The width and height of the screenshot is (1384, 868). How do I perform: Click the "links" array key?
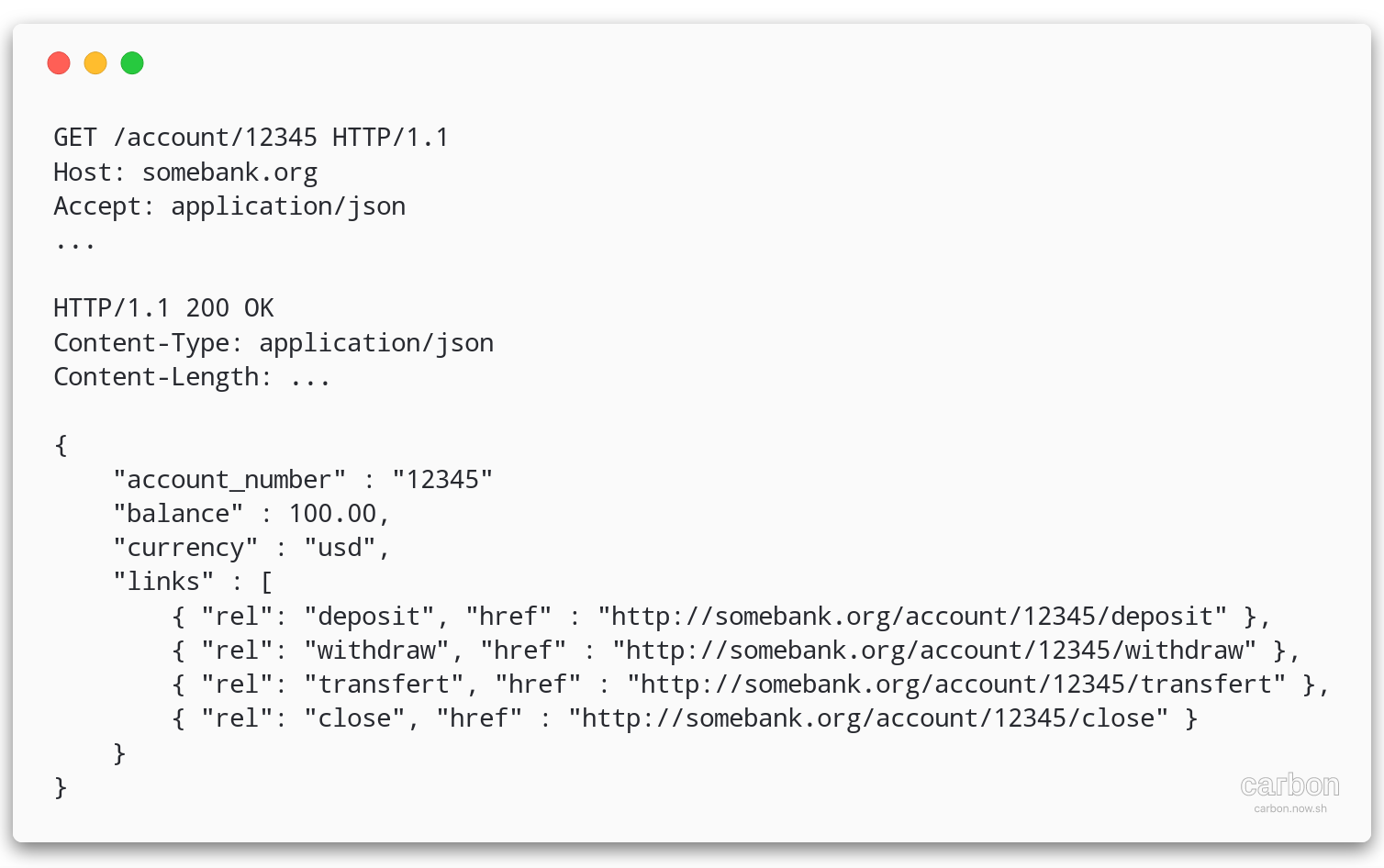(163, 582)
